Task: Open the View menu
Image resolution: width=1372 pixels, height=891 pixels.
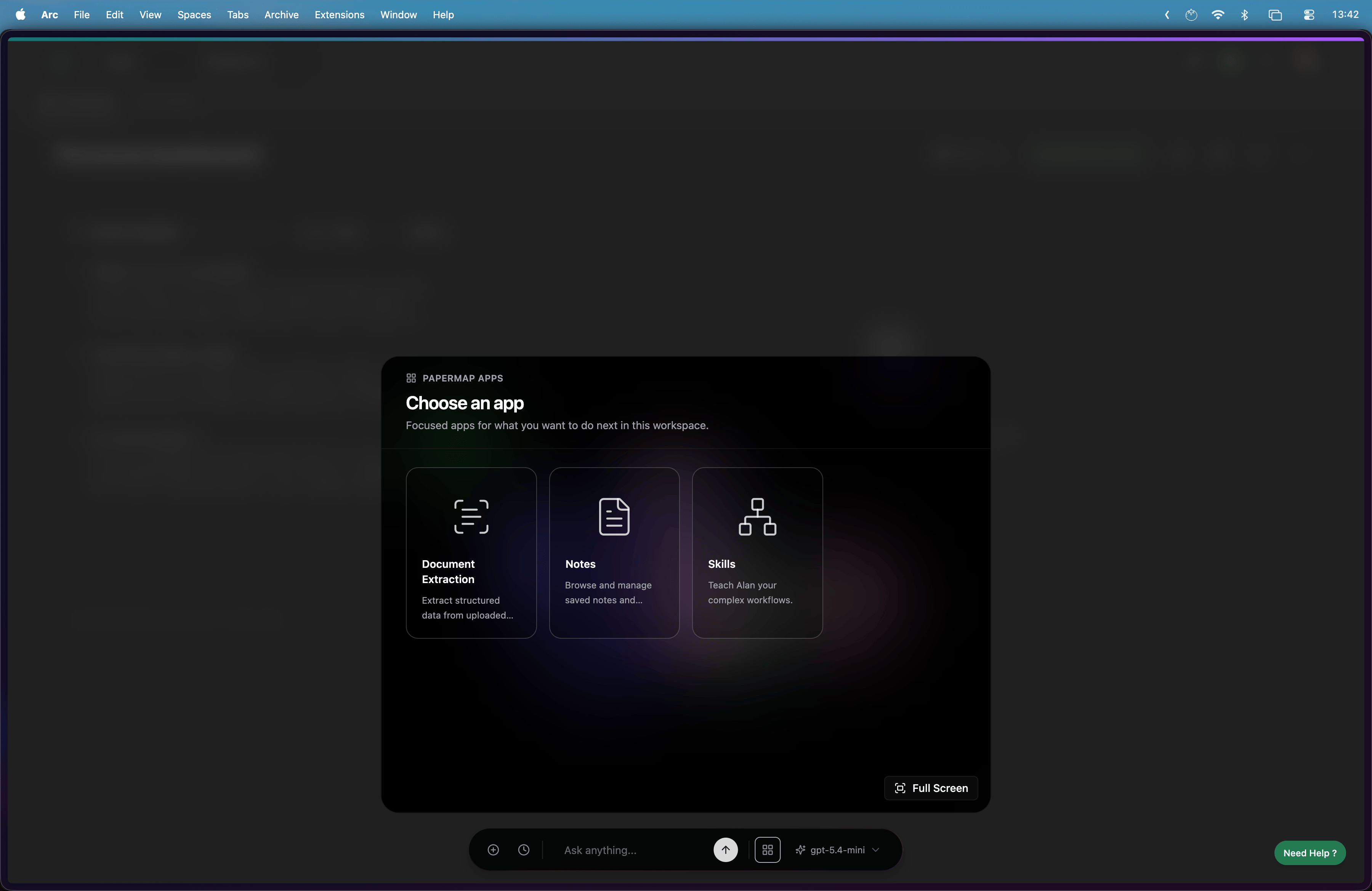Action: [150, 14]
